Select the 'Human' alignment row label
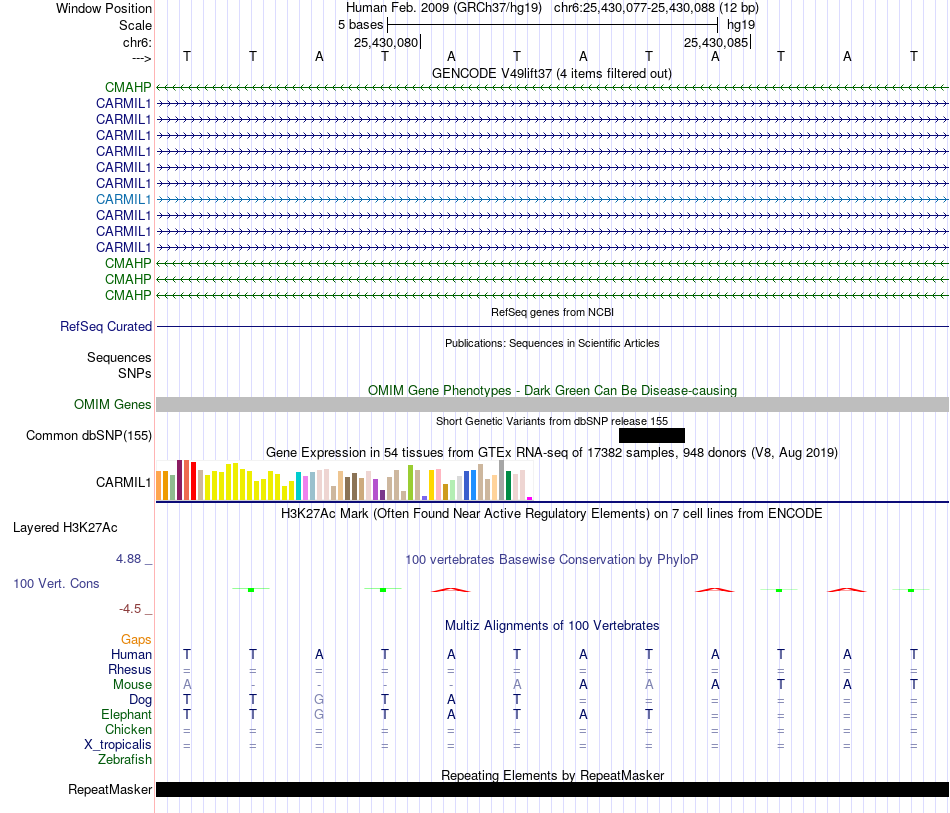The width and height of the screenshot is (950, 813). pos(131,654)
